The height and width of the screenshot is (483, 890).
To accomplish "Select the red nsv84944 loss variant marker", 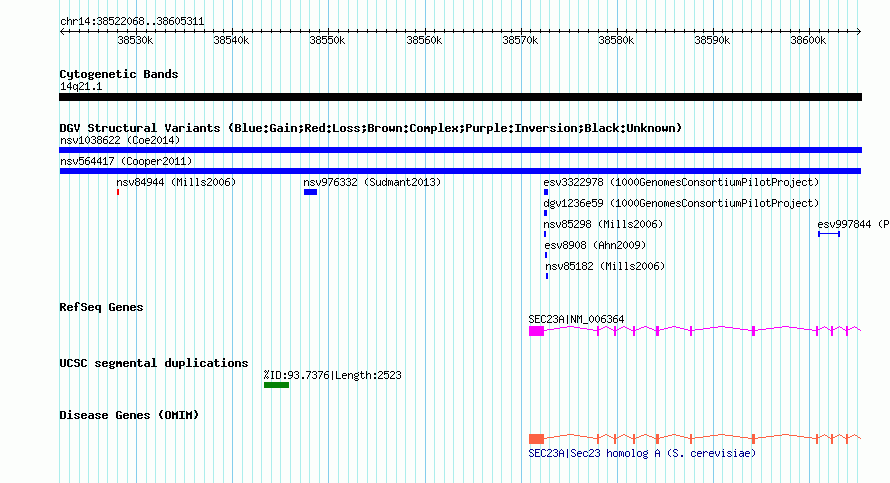I will point(118,192).
